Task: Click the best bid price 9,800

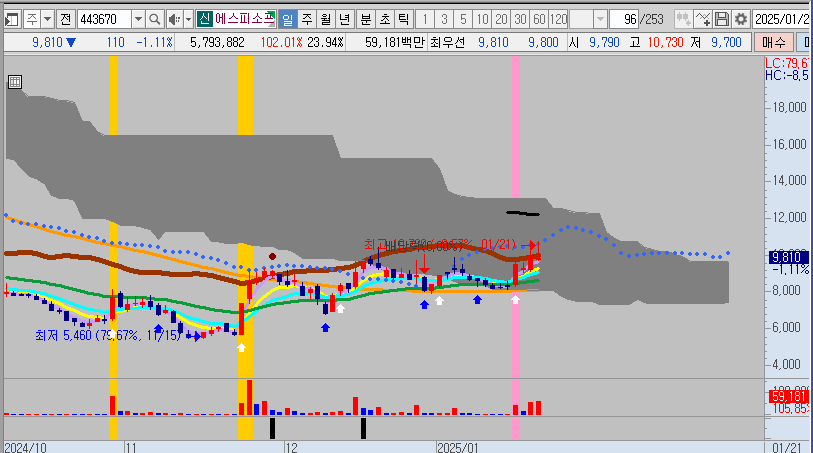Action: pos(543,43)
